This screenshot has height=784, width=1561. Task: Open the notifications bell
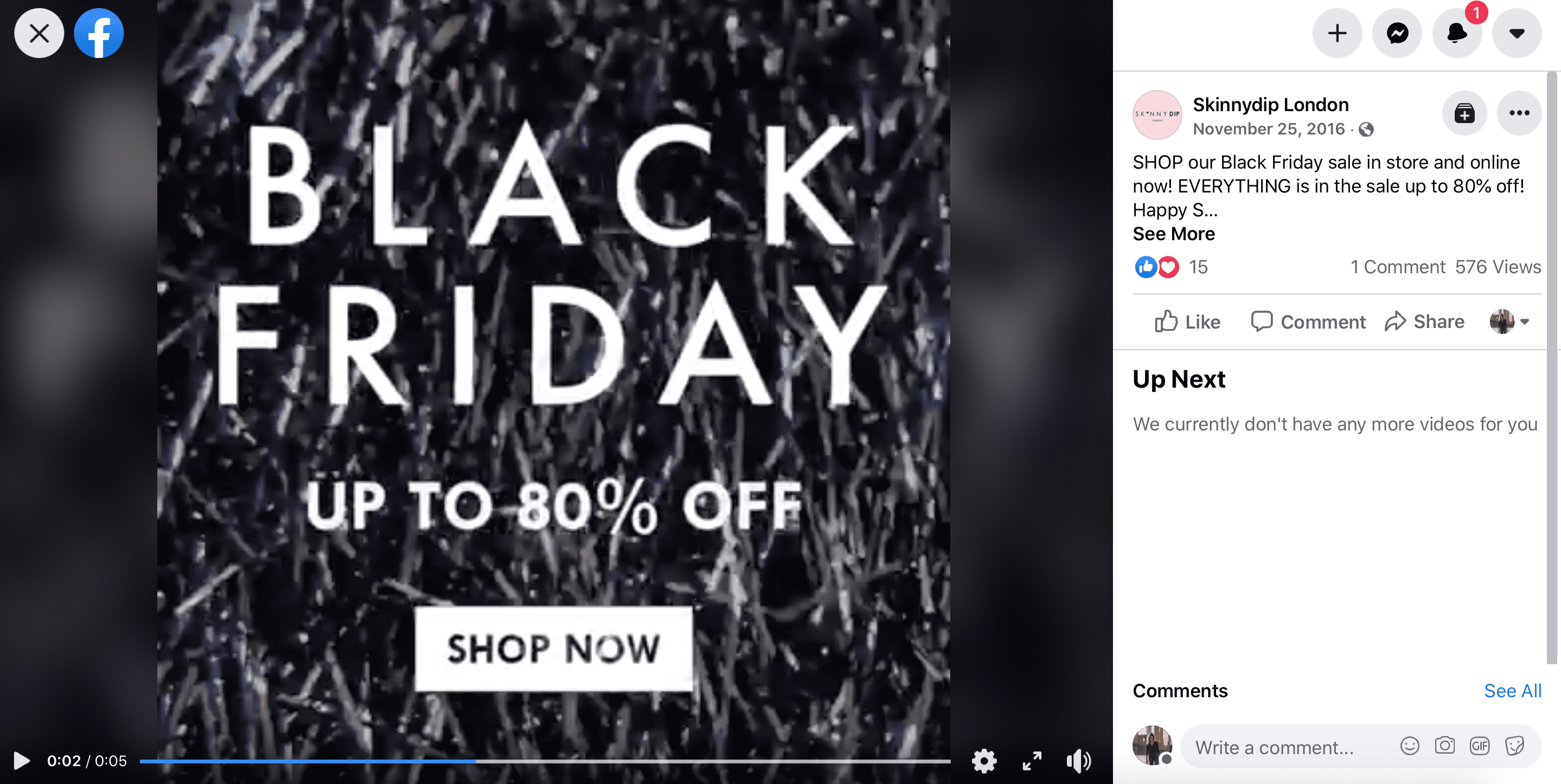coord(1457,33)
